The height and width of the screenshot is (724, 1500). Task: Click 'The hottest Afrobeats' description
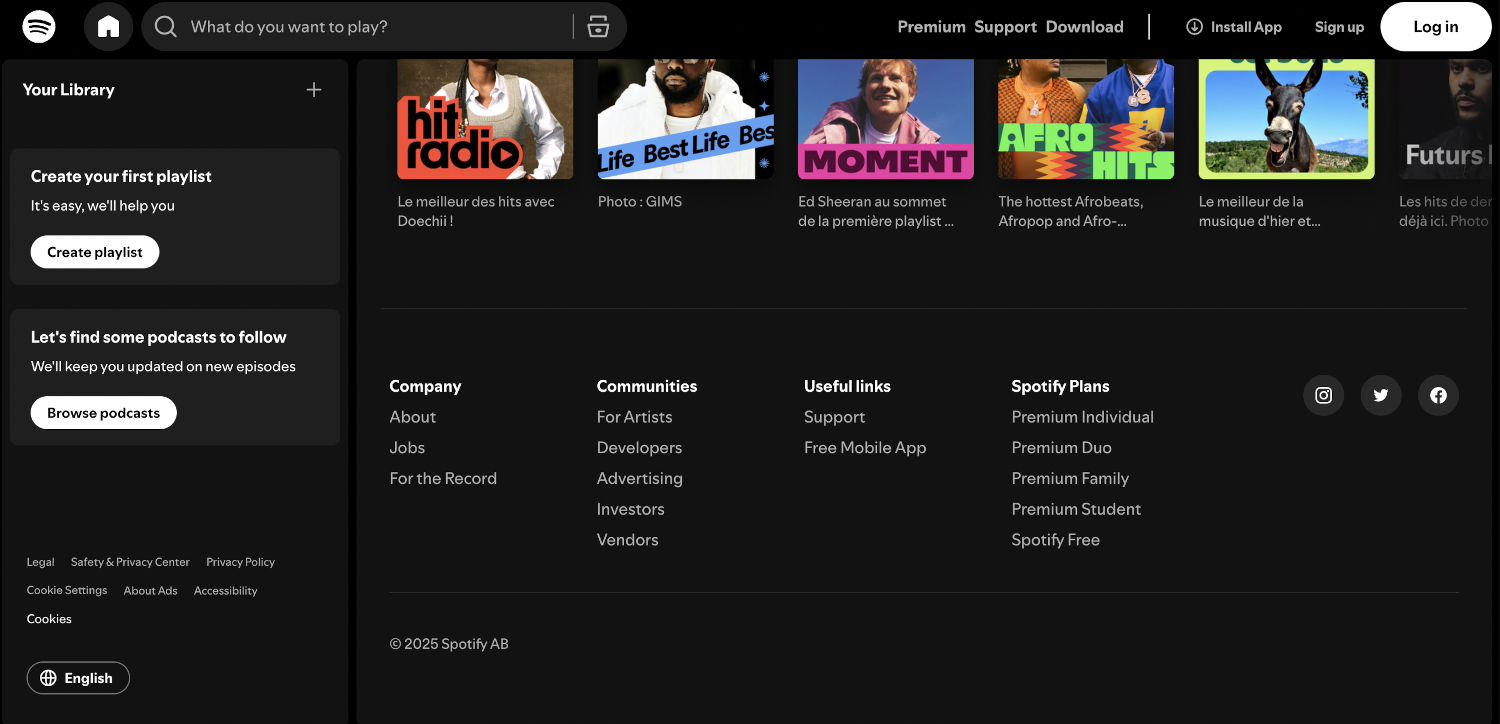pos(1071,211)
